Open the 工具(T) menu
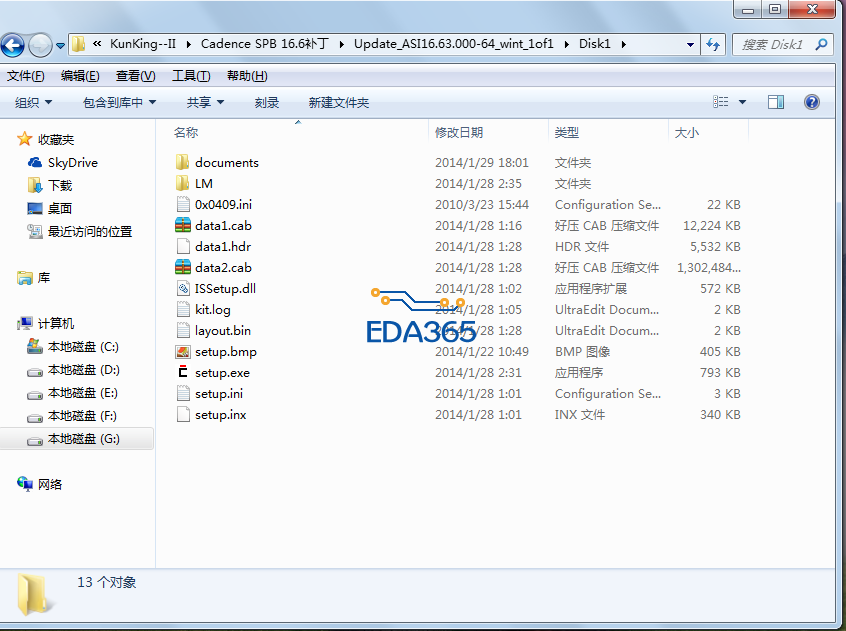Screen dimensions: 846x631 tap(191, 76)
